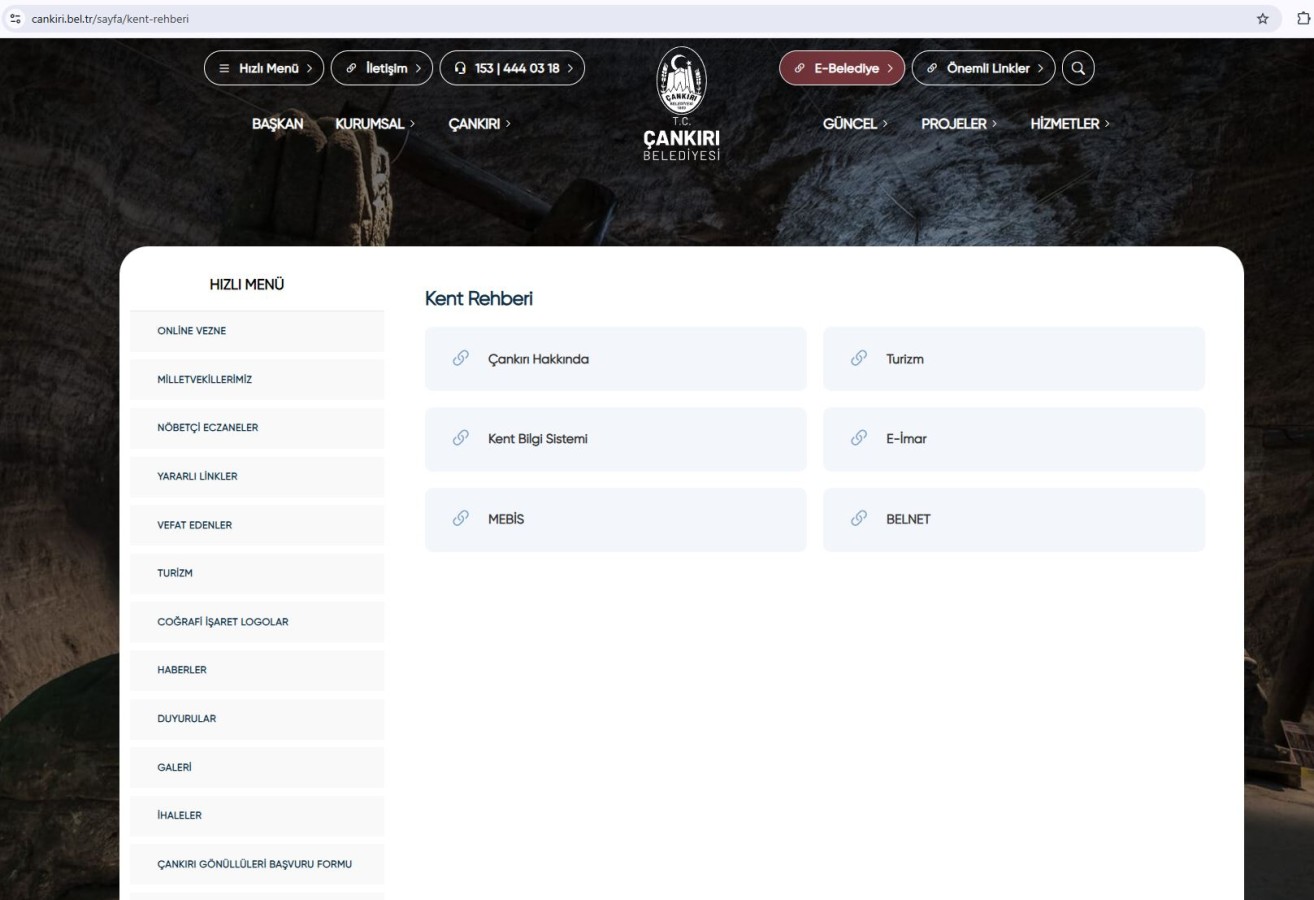Click the search magnifier icon in header

tap(1078, 68)
